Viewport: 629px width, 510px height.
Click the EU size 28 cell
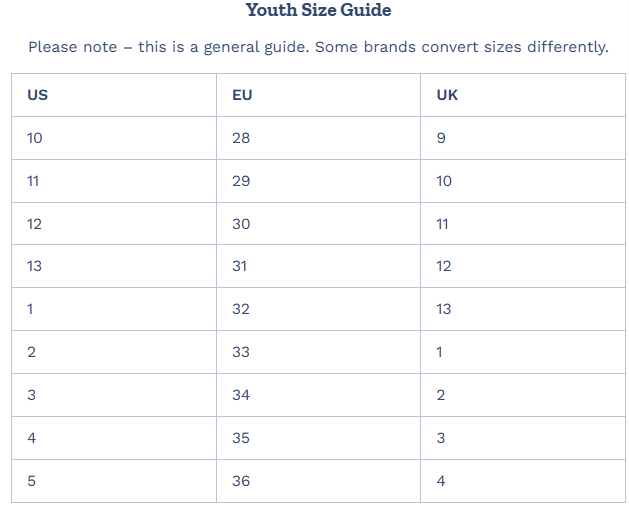pos(319,138)
